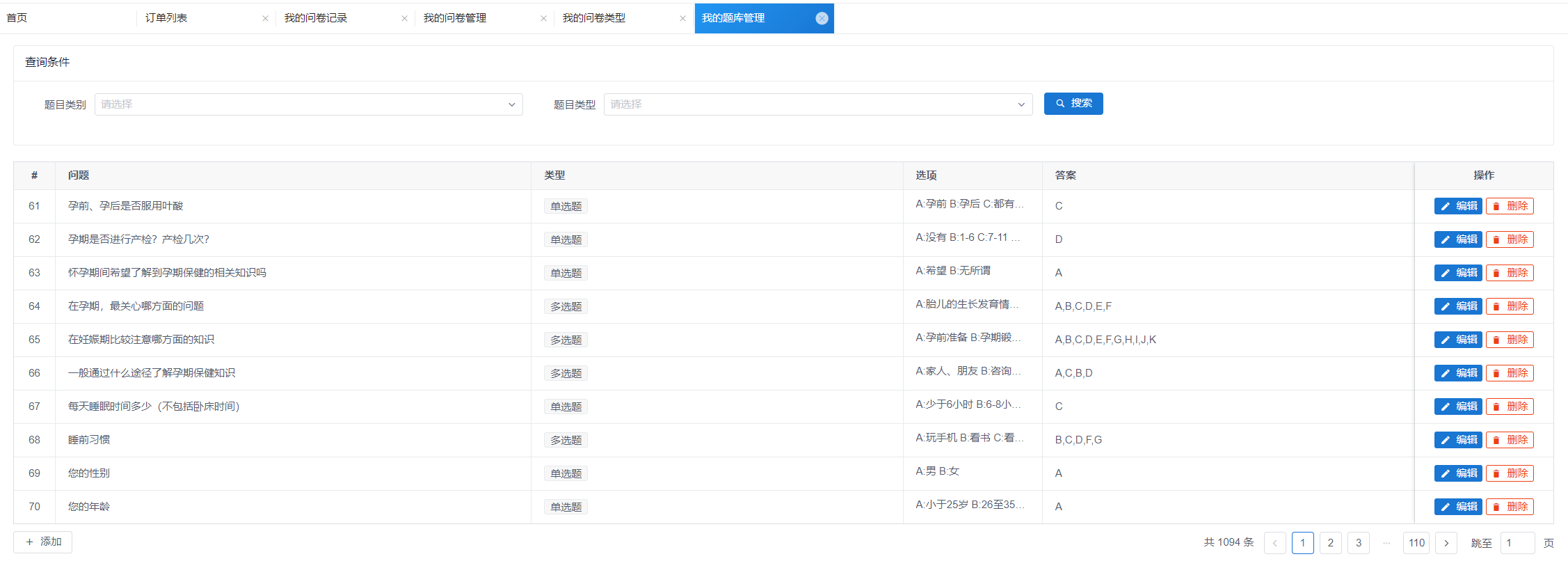Select the 我的题库管理 tab
This screenshot has height=568, width=1568.
[733, 18]
